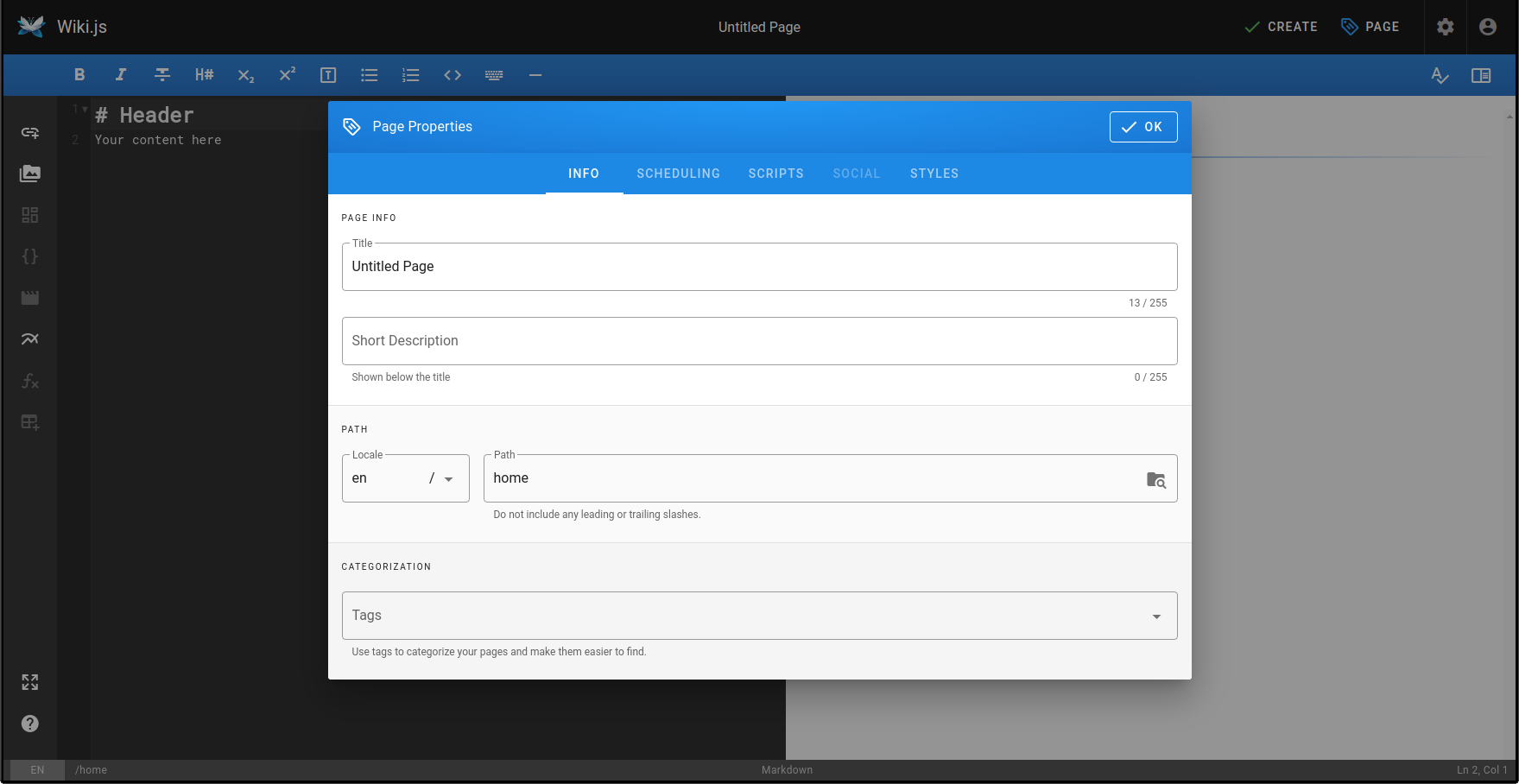Click the Bold formatting icon

point(79,75)
